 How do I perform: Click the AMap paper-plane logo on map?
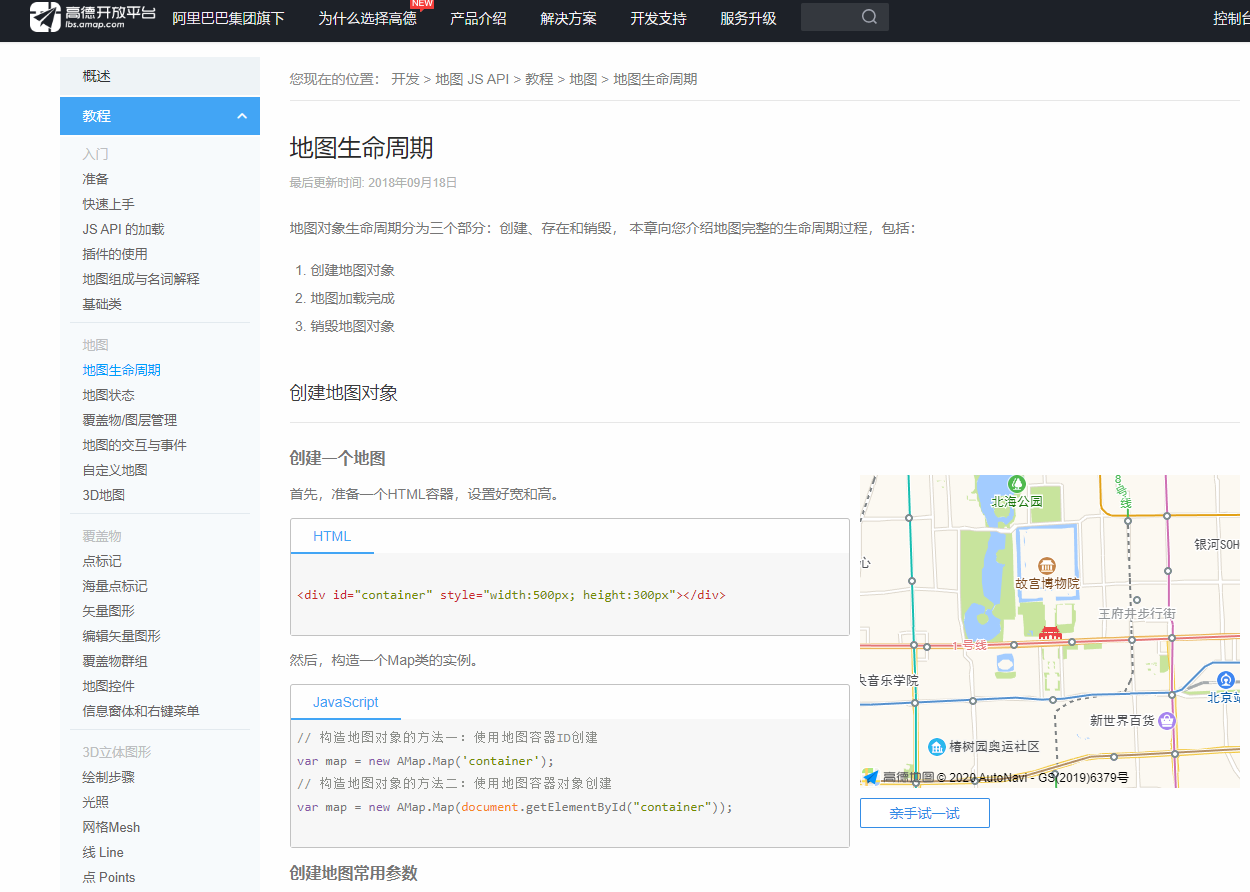click(870, 777)
